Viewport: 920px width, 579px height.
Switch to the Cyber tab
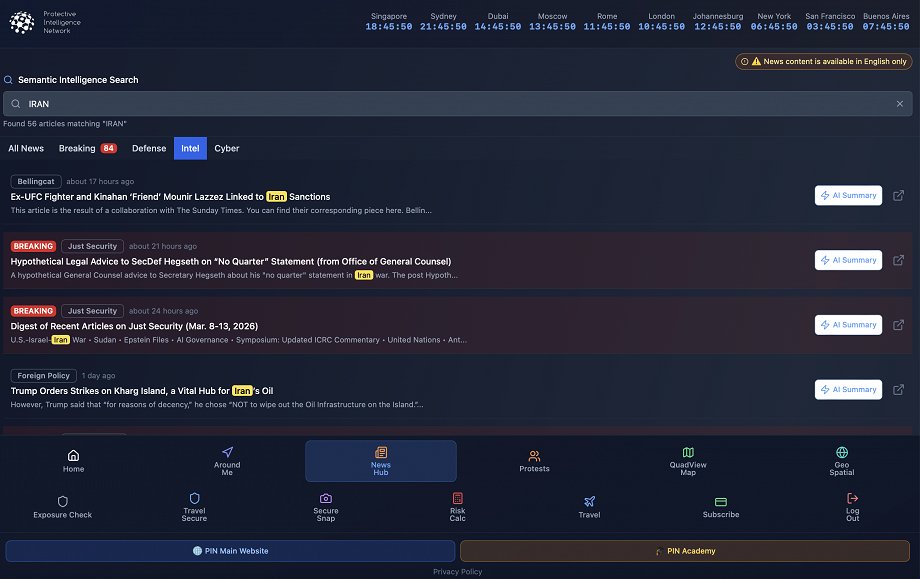click(x=227, y=148)
